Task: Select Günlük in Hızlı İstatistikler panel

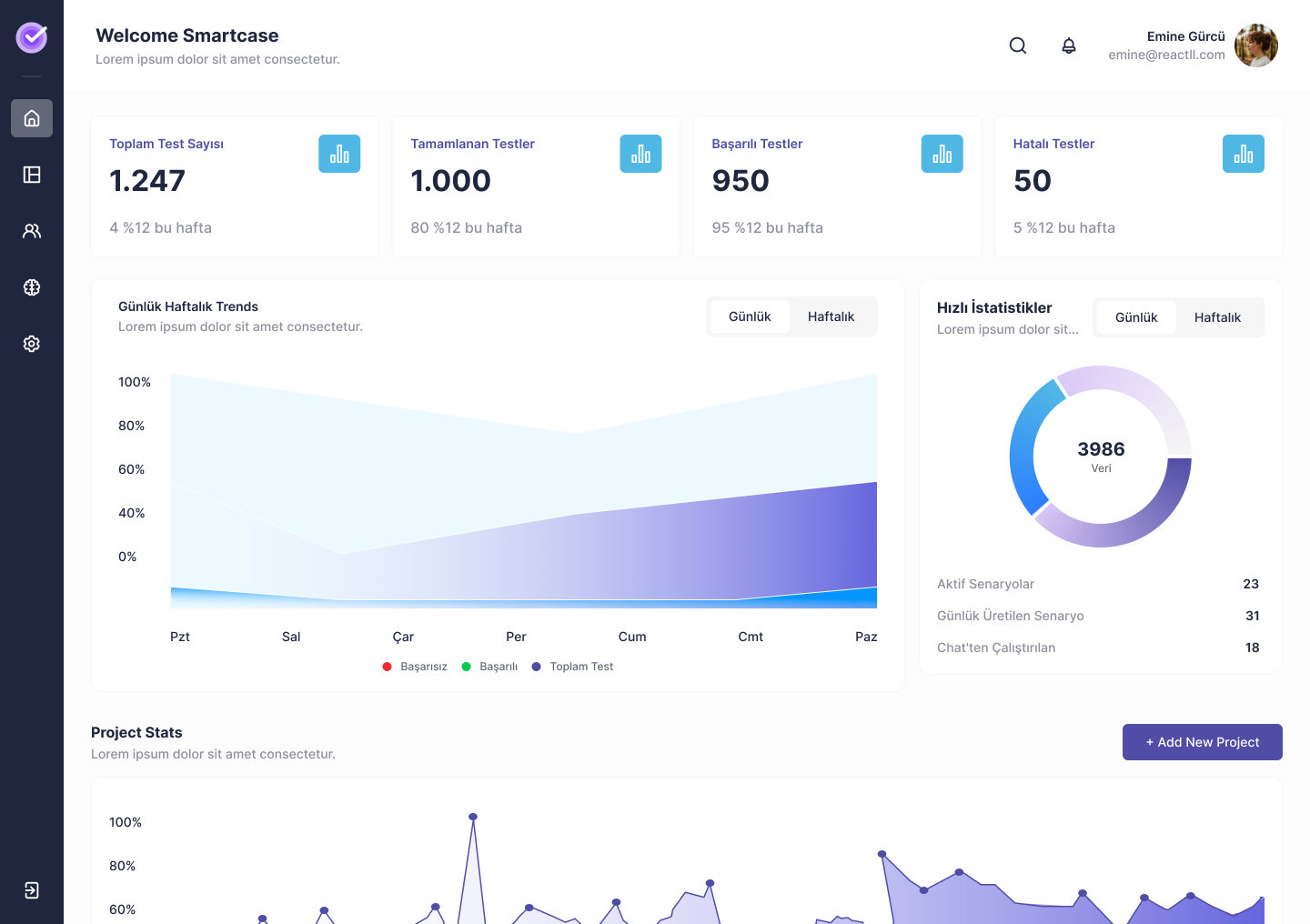Action: [x=1136, y=317]
